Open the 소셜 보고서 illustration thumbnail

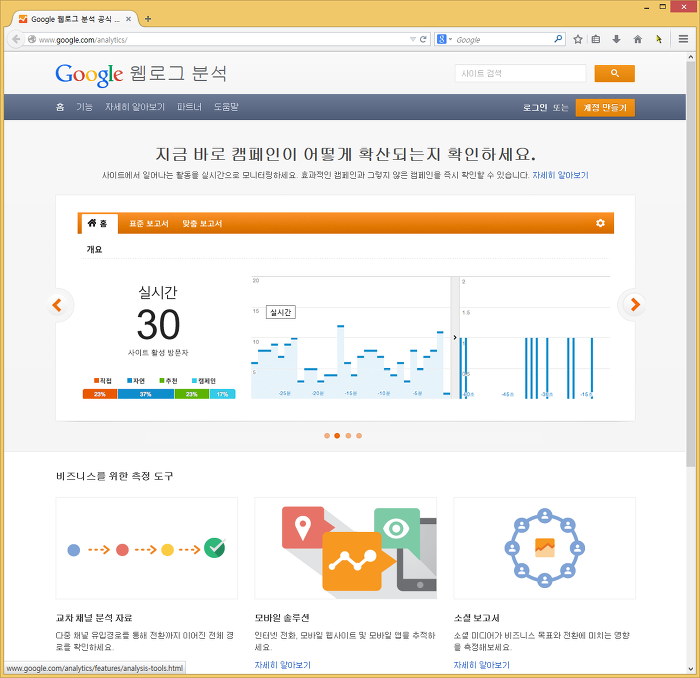pyautogui.click(x=545, y=548)
